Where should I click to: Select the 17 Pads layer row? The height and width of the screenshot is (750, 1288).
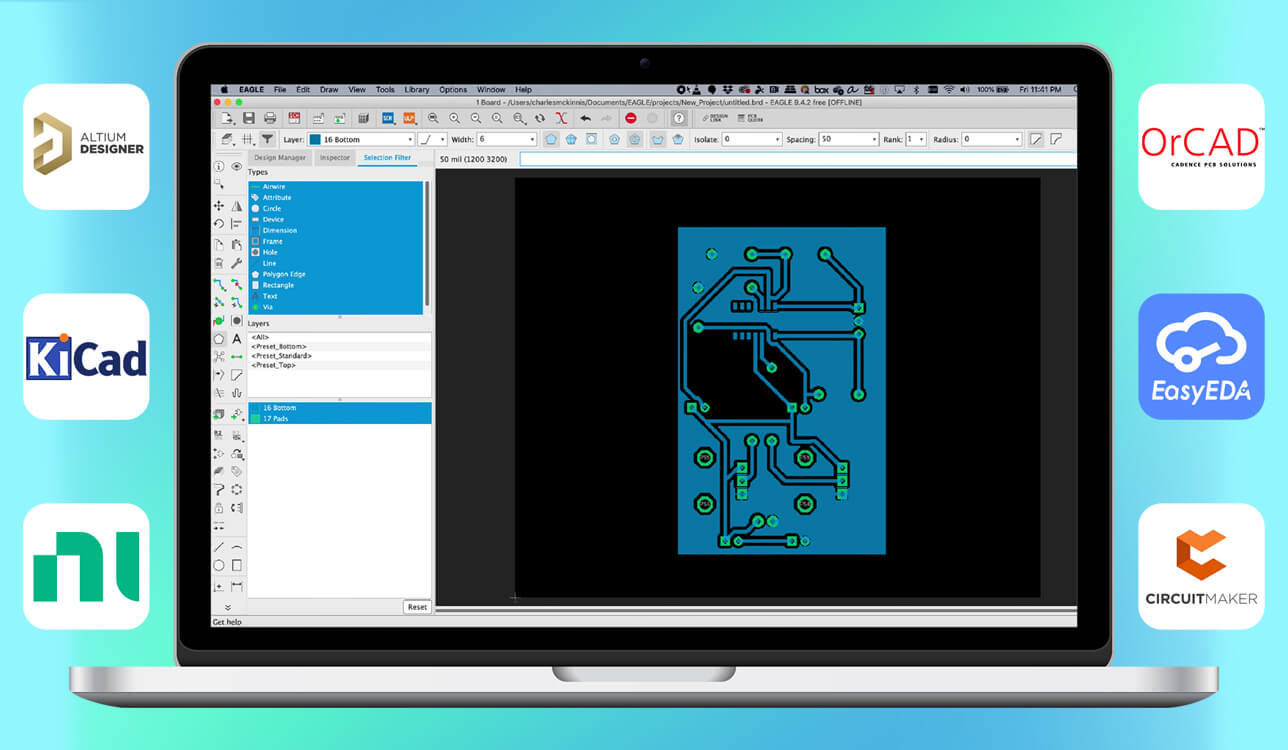tap(339, 419)
